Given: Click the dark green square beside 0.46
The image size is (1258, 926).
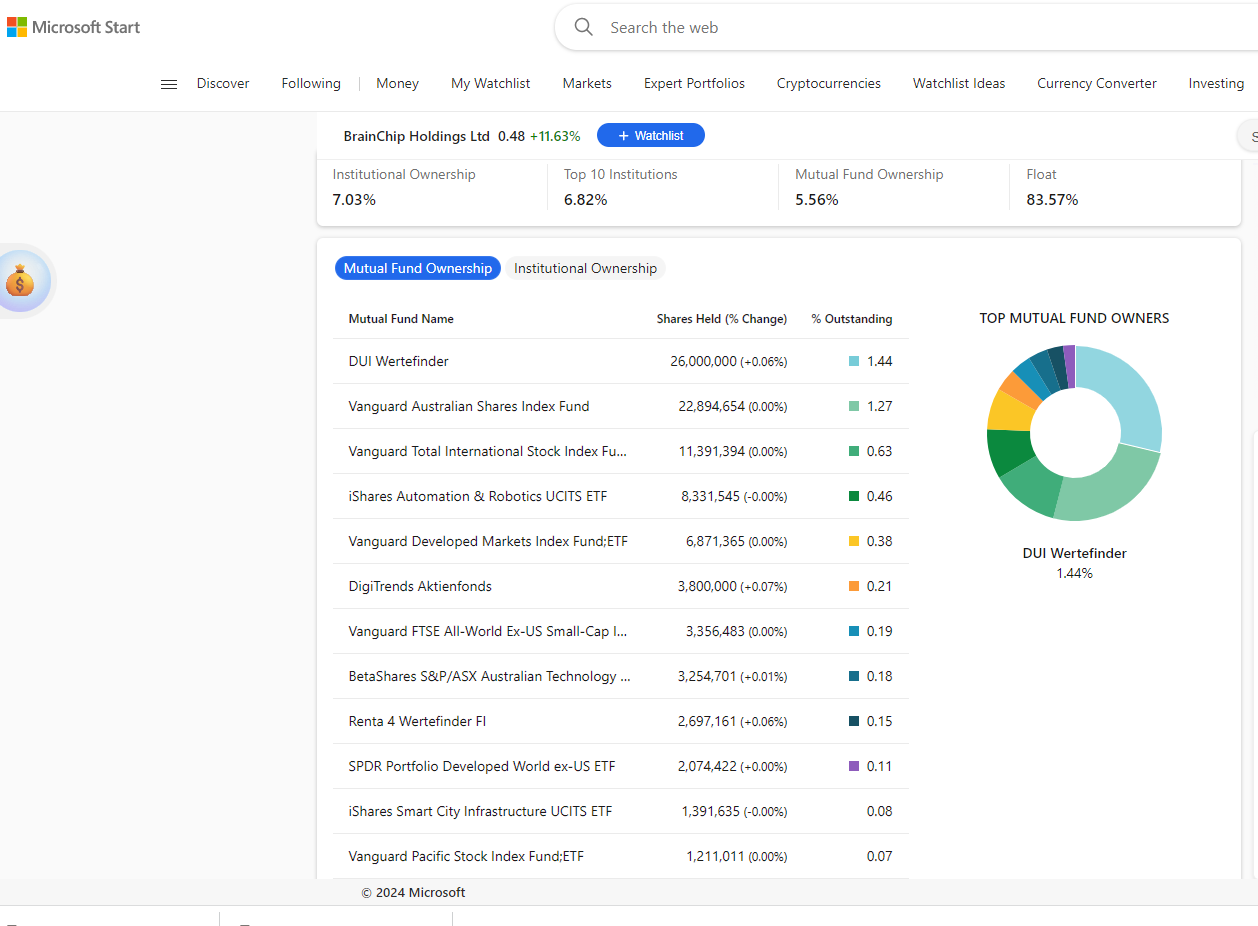Looking at the screenshot, I should tap(854, 496).
